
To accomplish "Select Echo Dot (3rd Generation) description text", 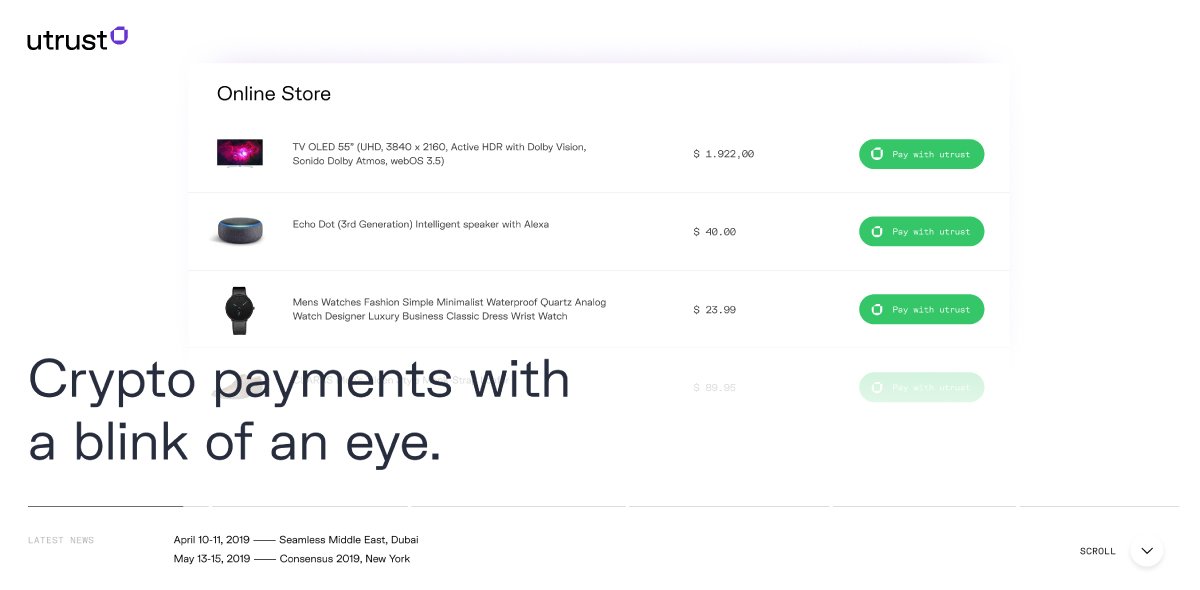I will (x=421, y=224).
